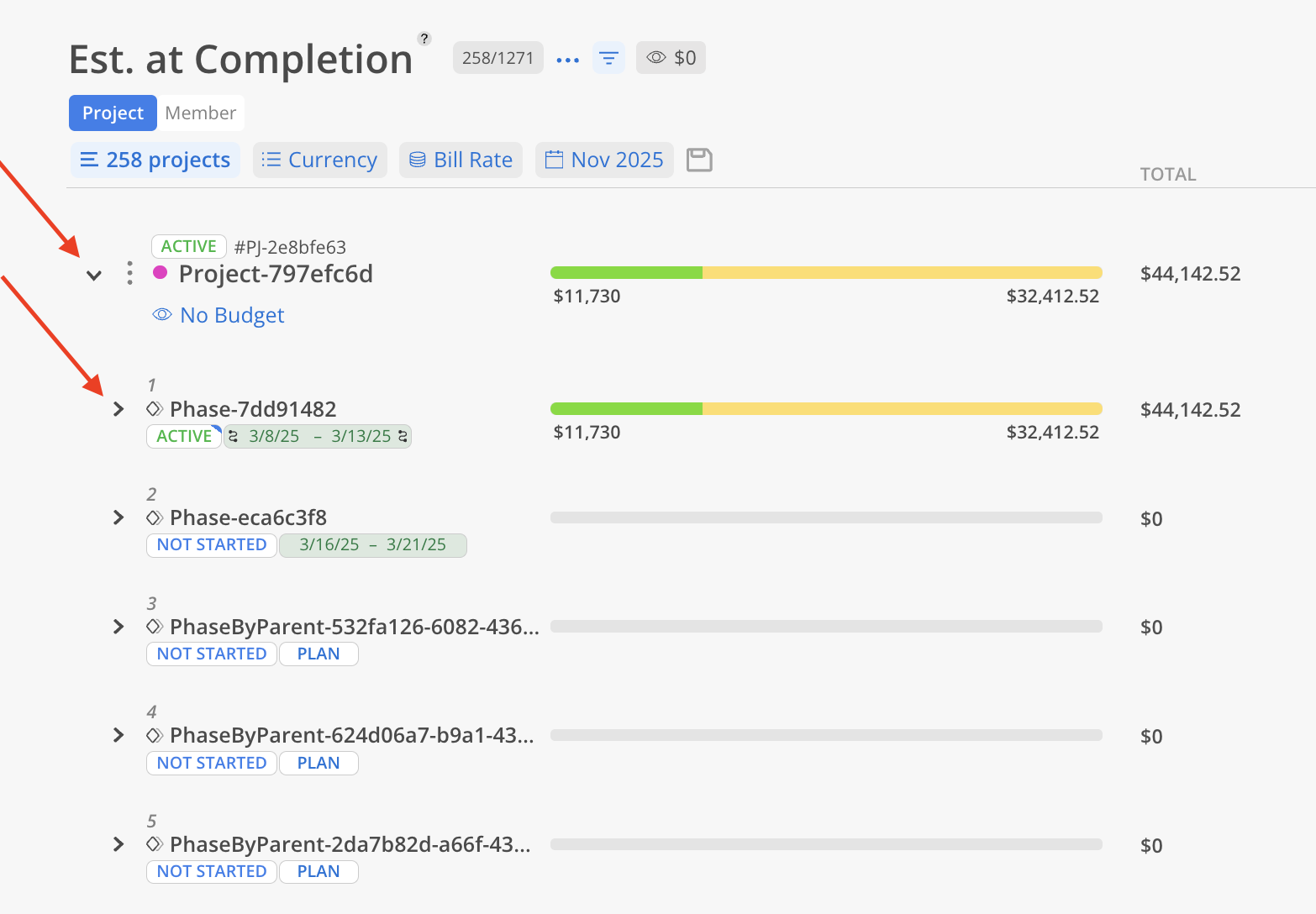Click the 3/16/25 – 3/21/25 date range badge

click(373, 545)
